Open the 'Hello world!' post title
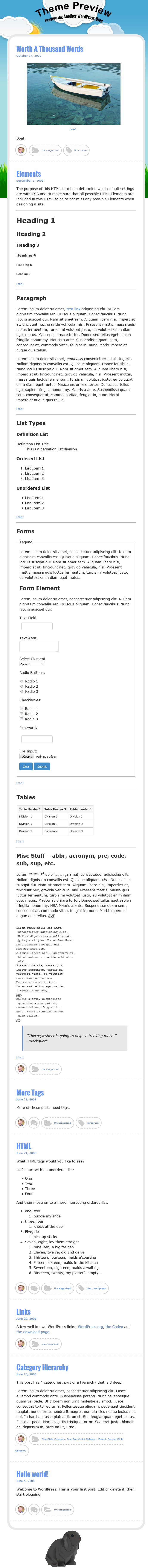This screenshot has width=148, height=1568. click(x=32, y=1474)
